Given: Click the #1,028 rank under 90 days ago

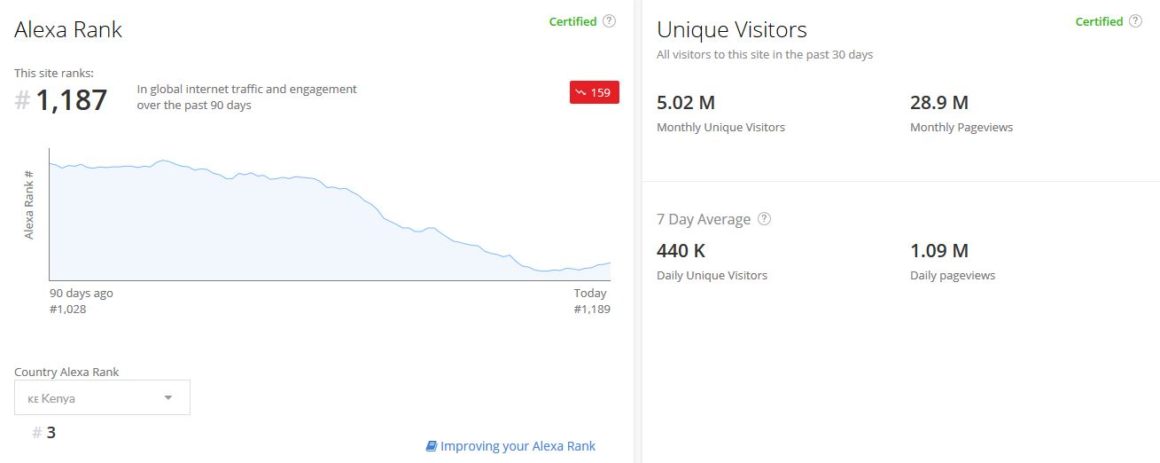Looking at the screenshot, I should click(x=68, y=309).
